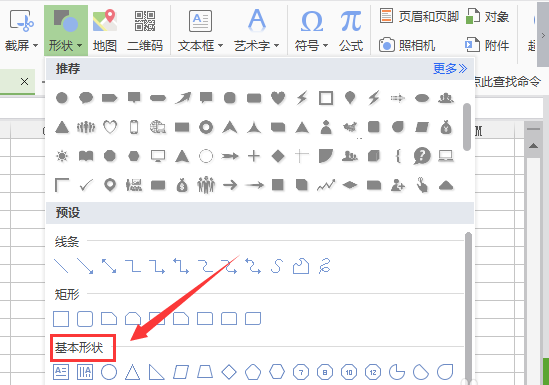Open 页眉和页脚 header and footer
The width and height of the screenshot is (549, 385).
click(419, 16)
